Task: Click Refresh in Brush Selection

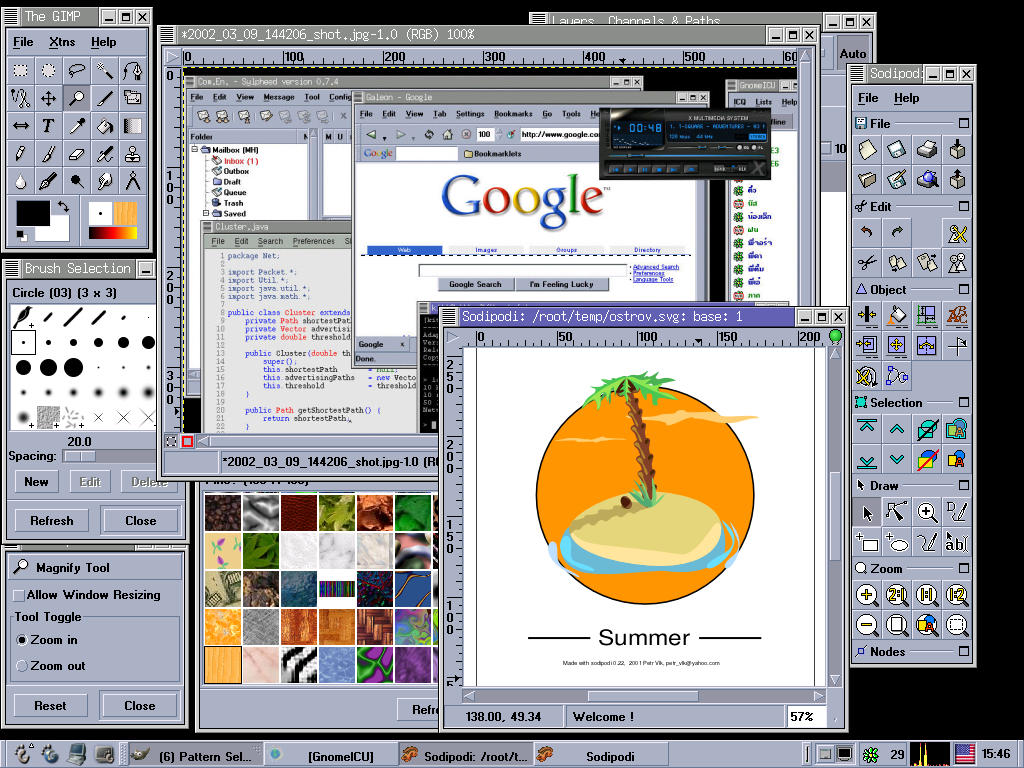Action: coord(52,520)
